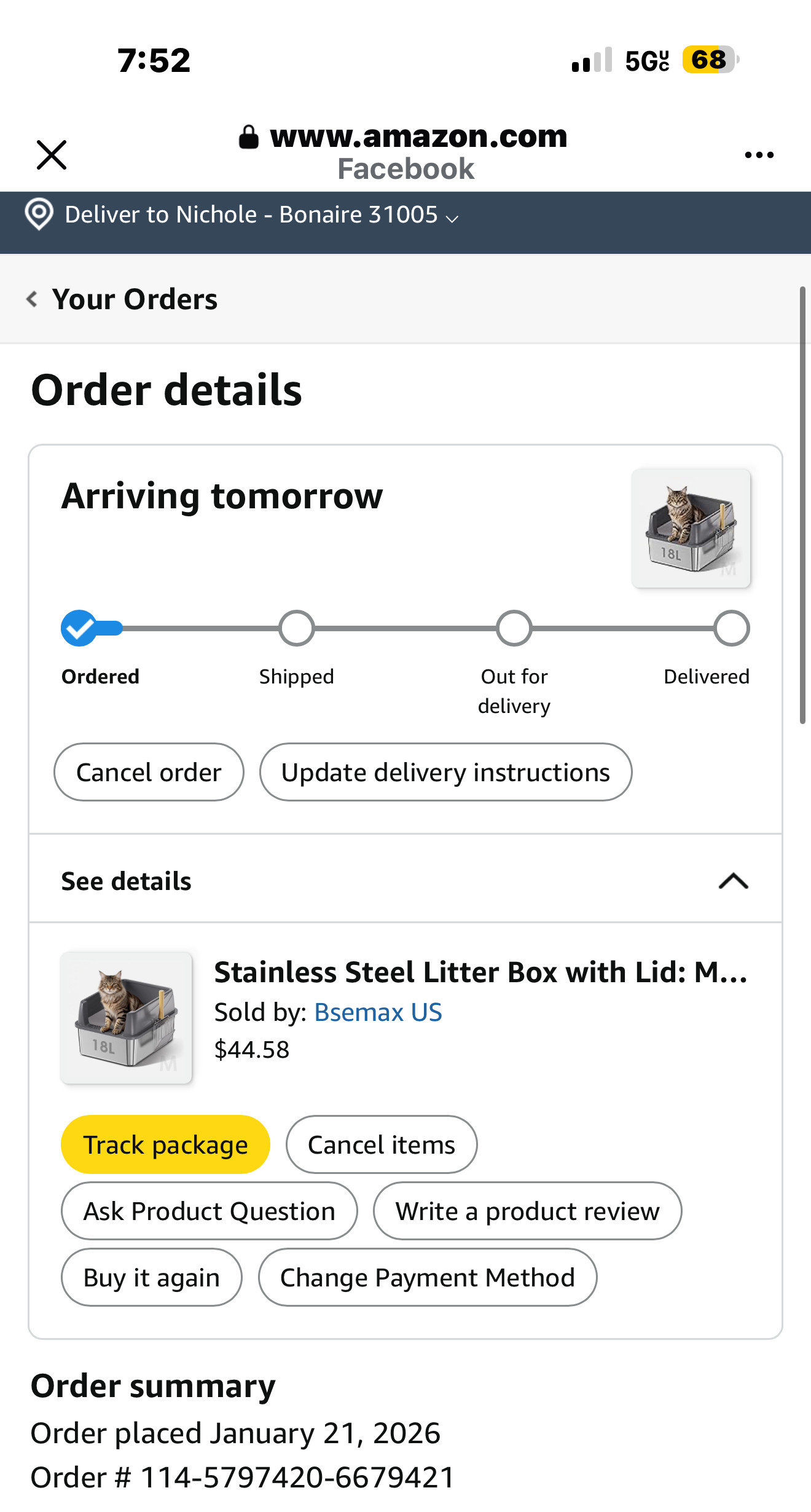Open the three-dot more options menu
The image size is (811, 1512).
coord(759,155)
